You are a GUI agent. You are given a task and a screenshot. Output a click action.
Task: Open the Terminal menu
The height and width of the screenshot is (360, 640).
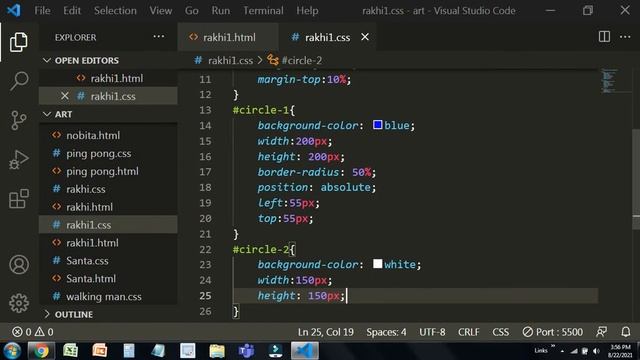tap(263, 10)
